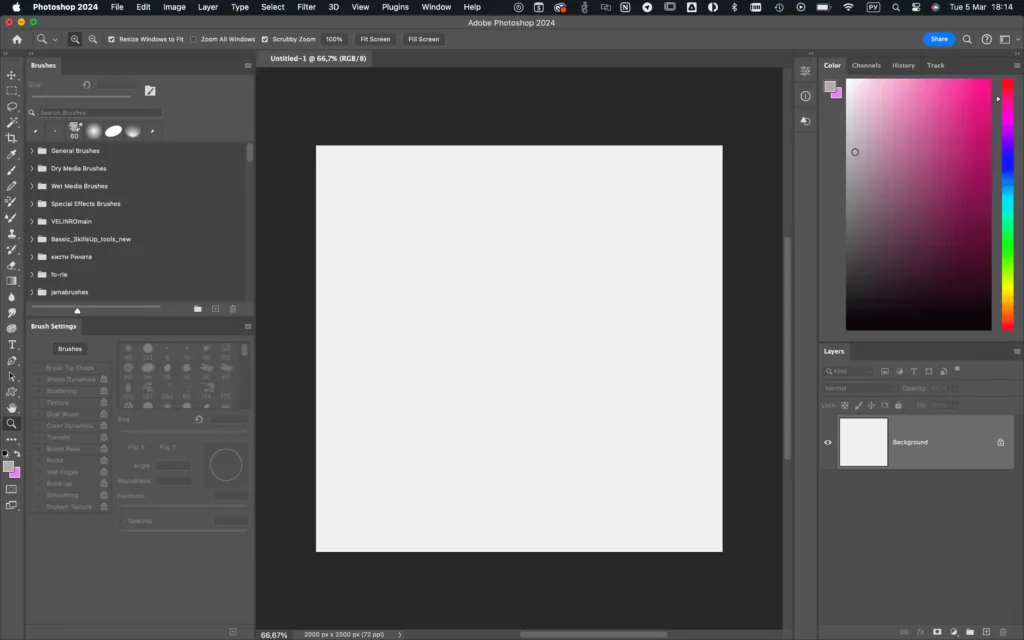
Task: Open the Edit Toolbar three-dots menu
Action: [12, 440]
